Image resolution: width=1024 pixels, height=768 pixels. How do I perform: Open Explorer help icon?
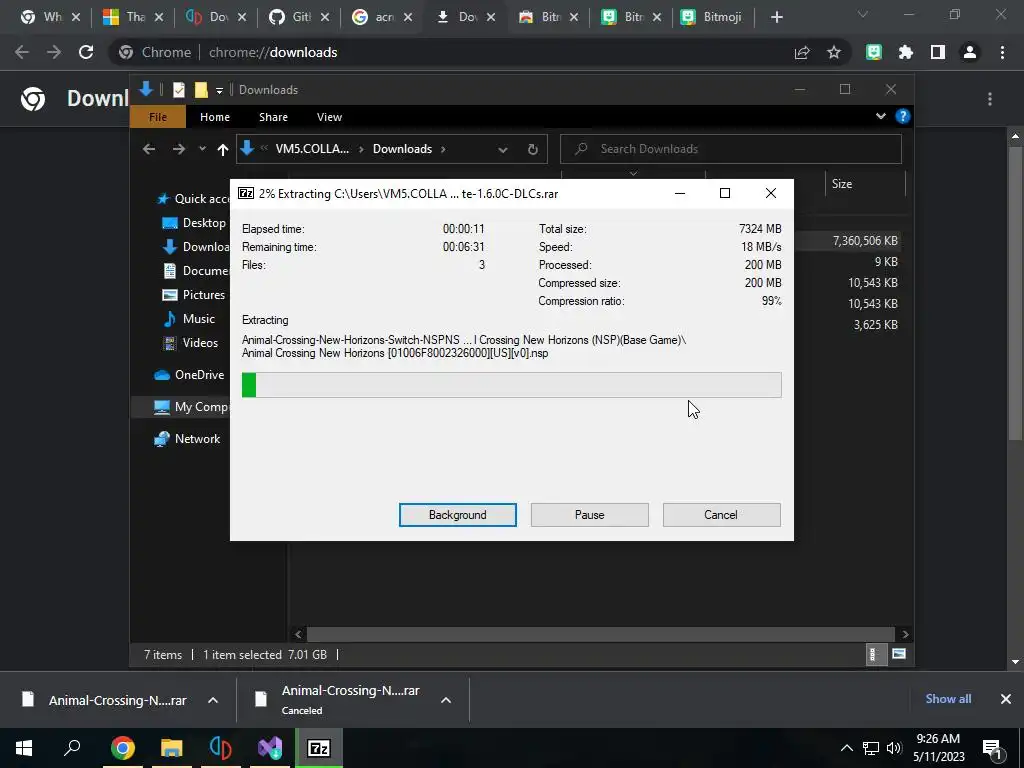click(x=903, y=116)
